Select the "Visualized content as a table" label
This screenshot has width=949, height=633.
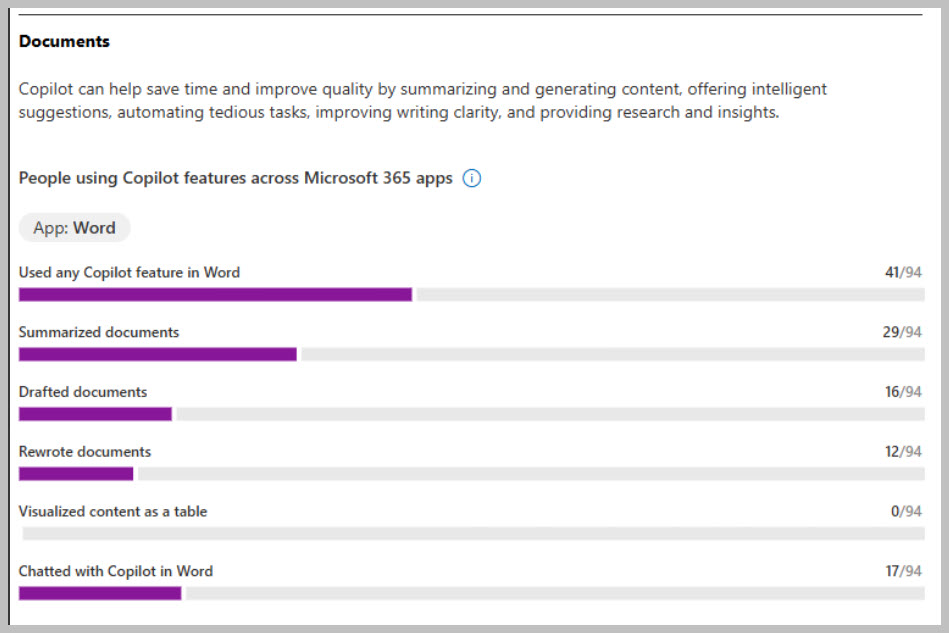point(113,512)
